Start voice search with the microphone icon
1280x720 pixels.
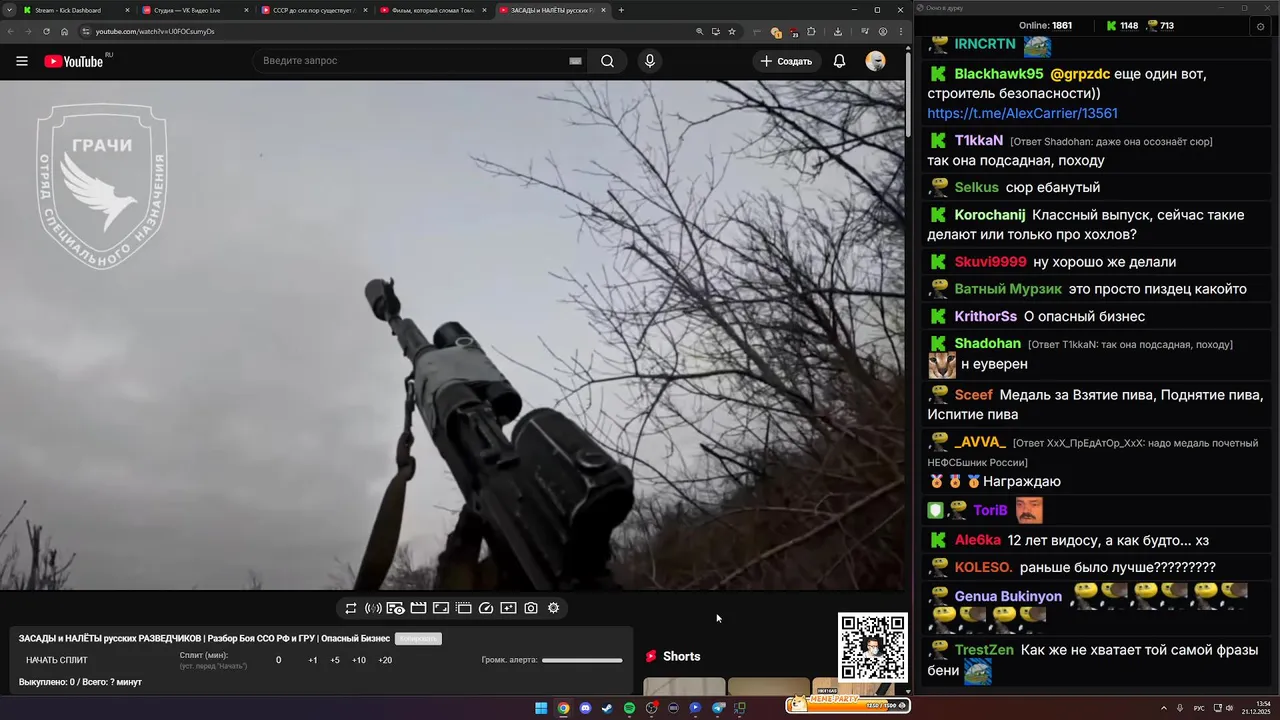[650, 61]
